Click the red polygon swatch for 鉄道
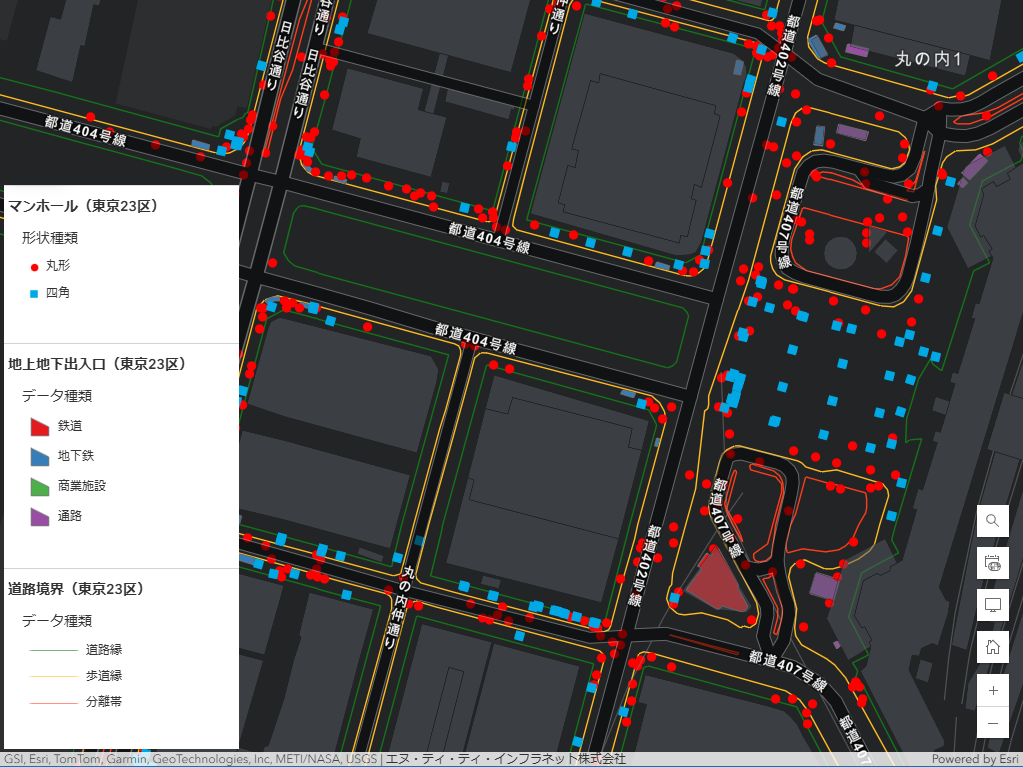Viewport: 1023px width, 767px height. click(x=40, y=427)
